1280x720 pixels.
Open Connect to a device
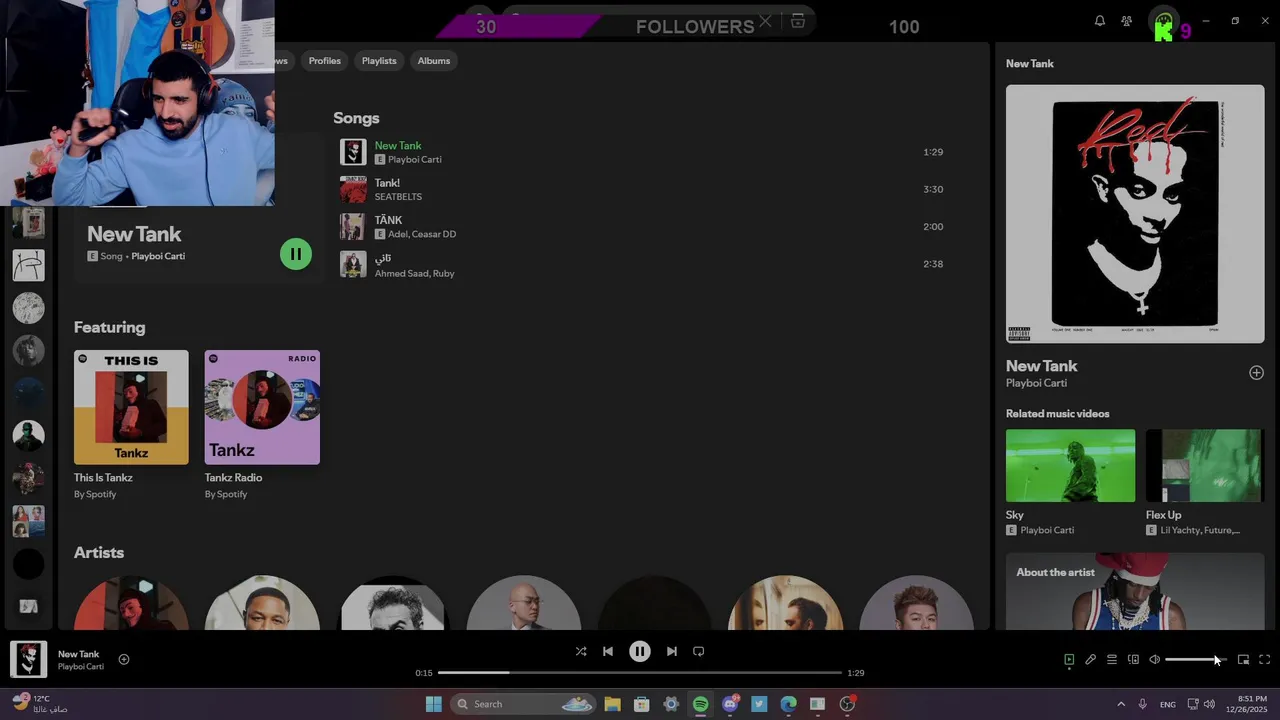tap(1133, 659)
